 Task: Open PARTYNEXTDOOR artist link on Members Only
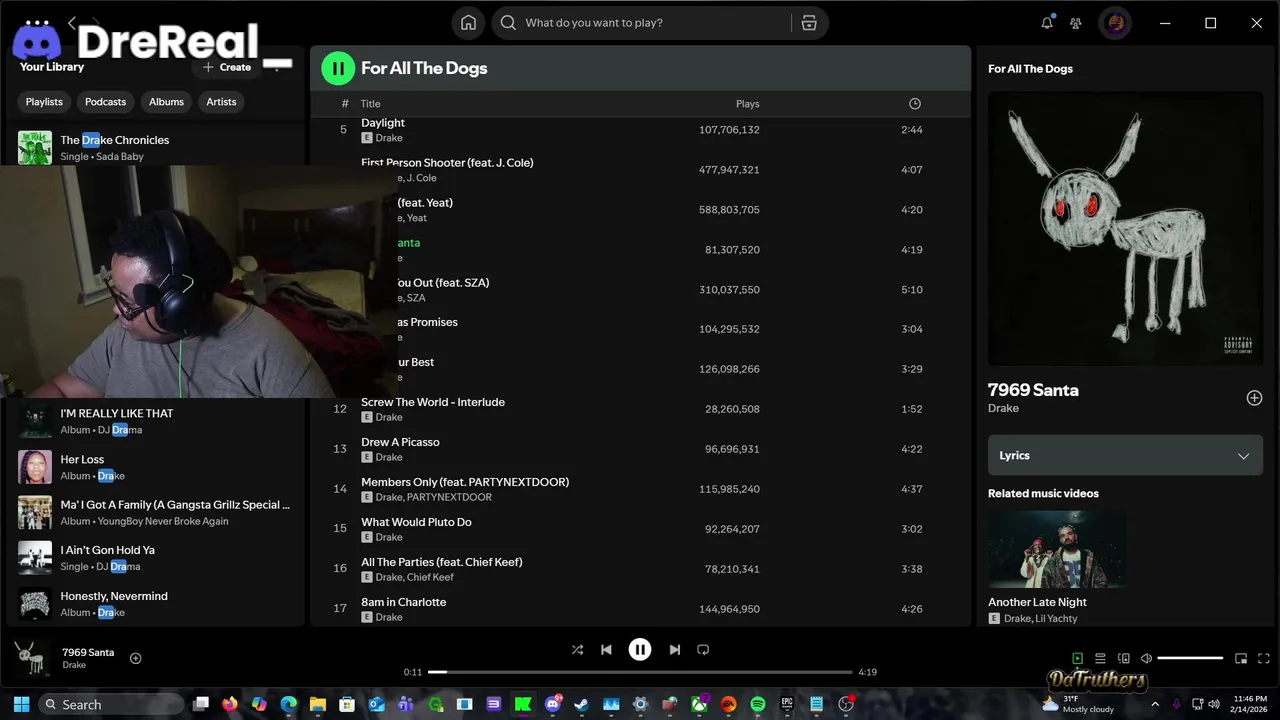[449, 497]
